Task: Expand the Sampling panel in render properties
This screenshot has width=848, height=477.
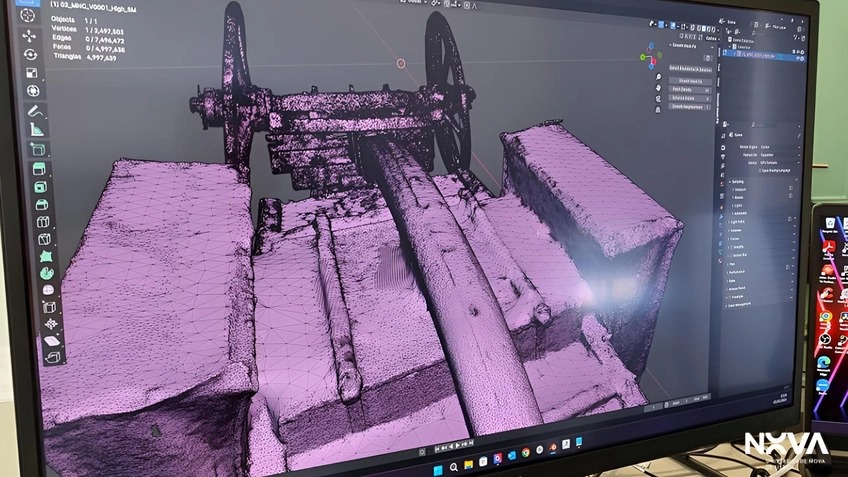Action: pyautogui.click(x=738, y=182)
